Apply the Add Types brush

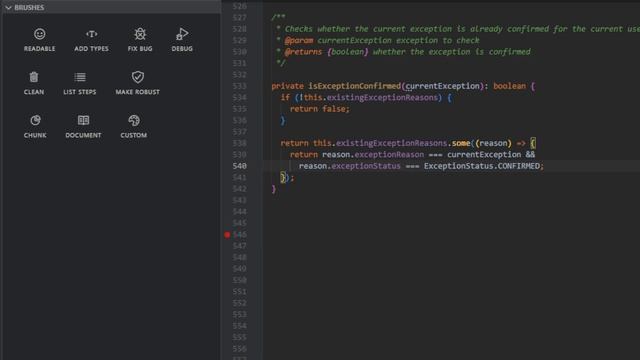pos(91,40)
